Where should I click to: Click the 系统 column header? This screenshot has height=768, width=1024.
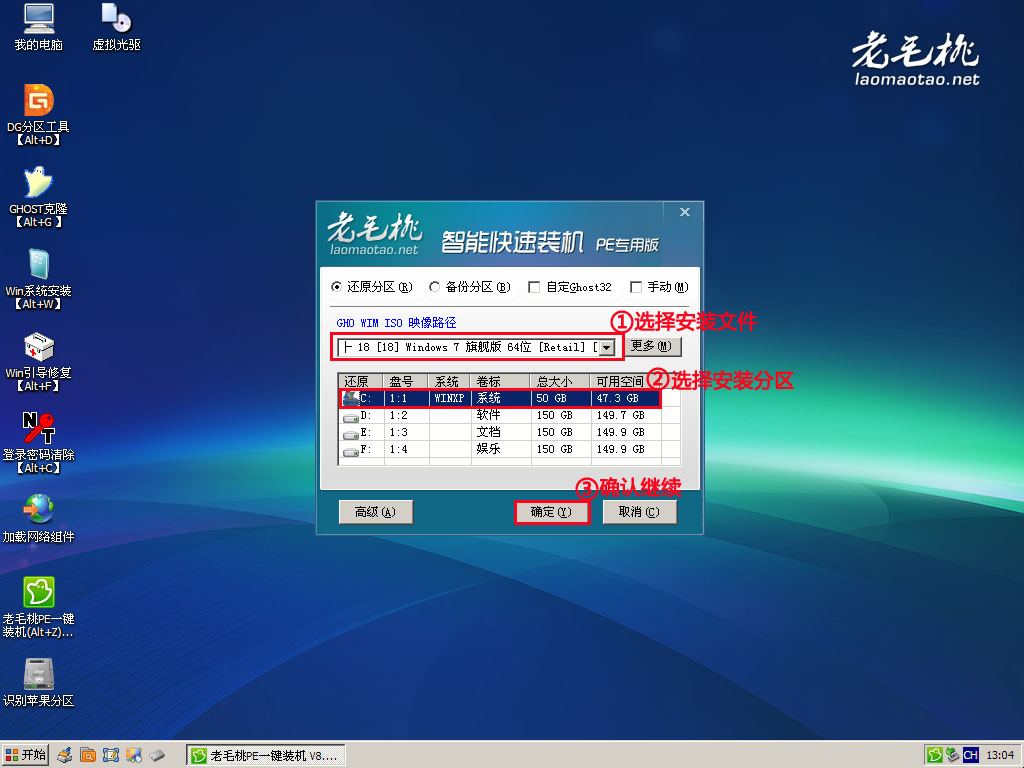coord(449,381)
